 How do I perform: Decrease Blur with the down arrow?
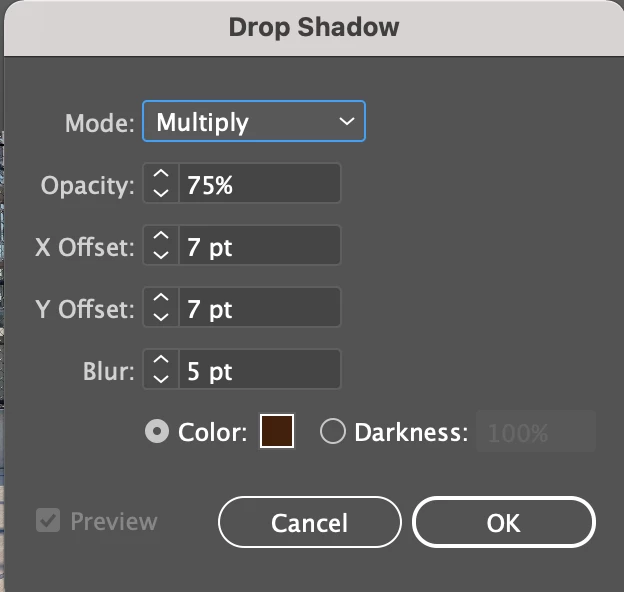161,379
